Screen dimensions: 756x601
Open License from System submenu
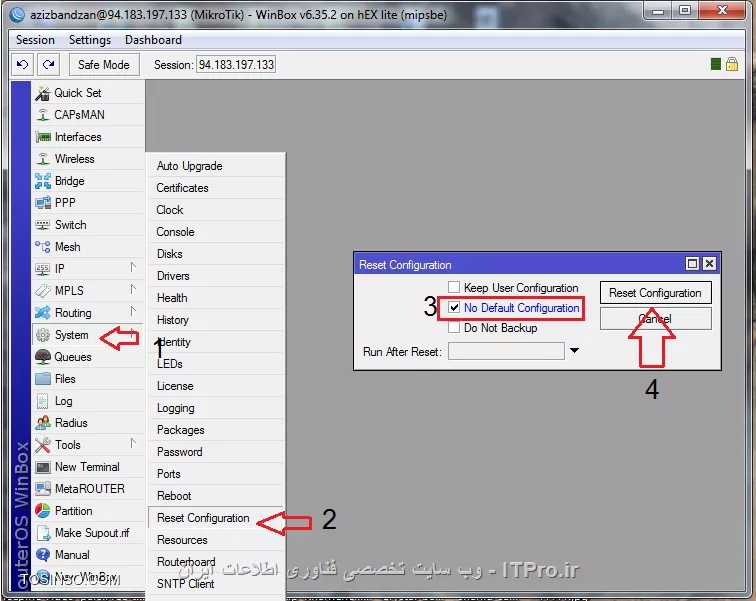(x=216, y=386)
